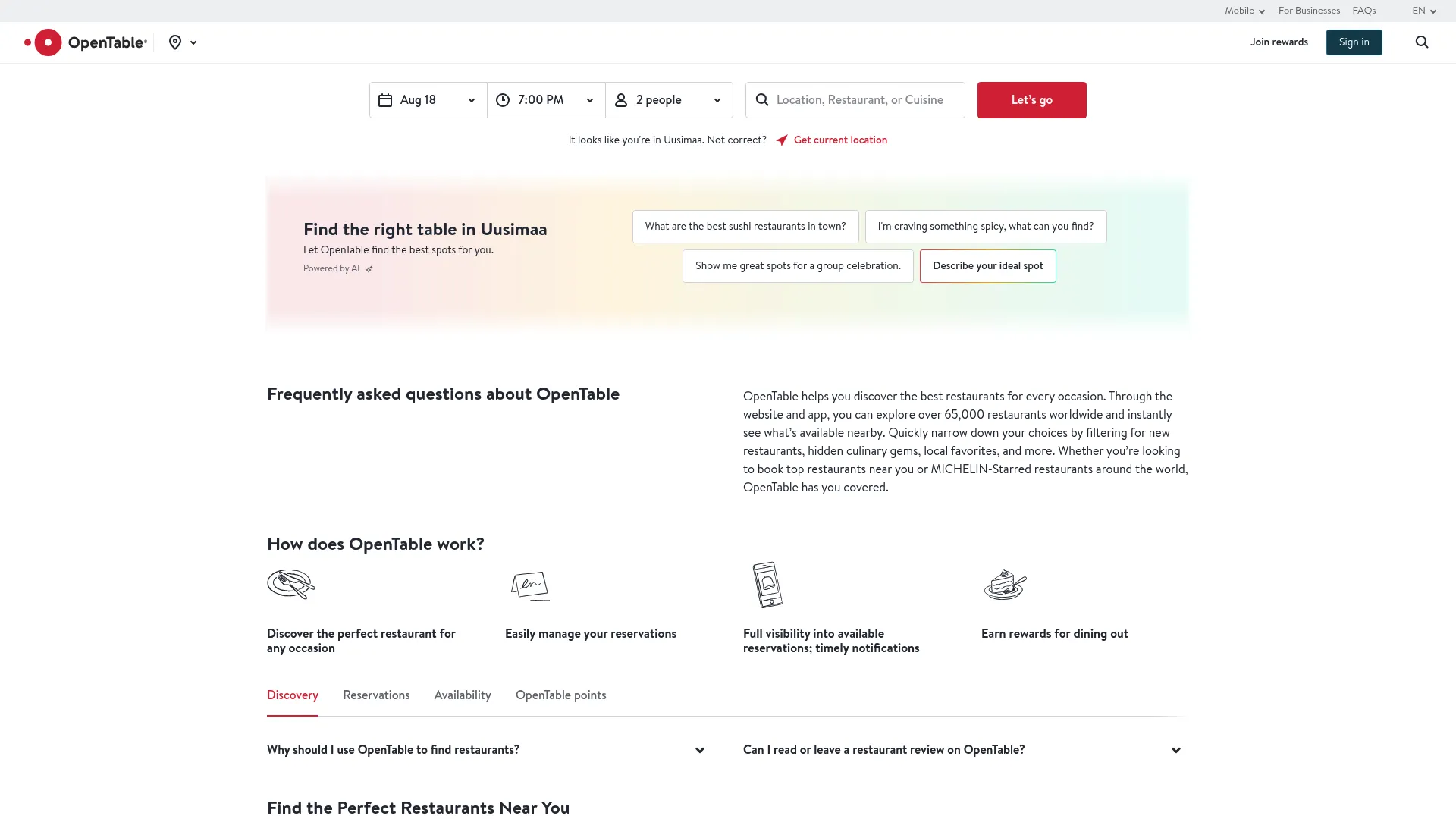Click 'Easily manage your reservations' text
This screenshot has height=819, width=1456.
tap(591, 634)
